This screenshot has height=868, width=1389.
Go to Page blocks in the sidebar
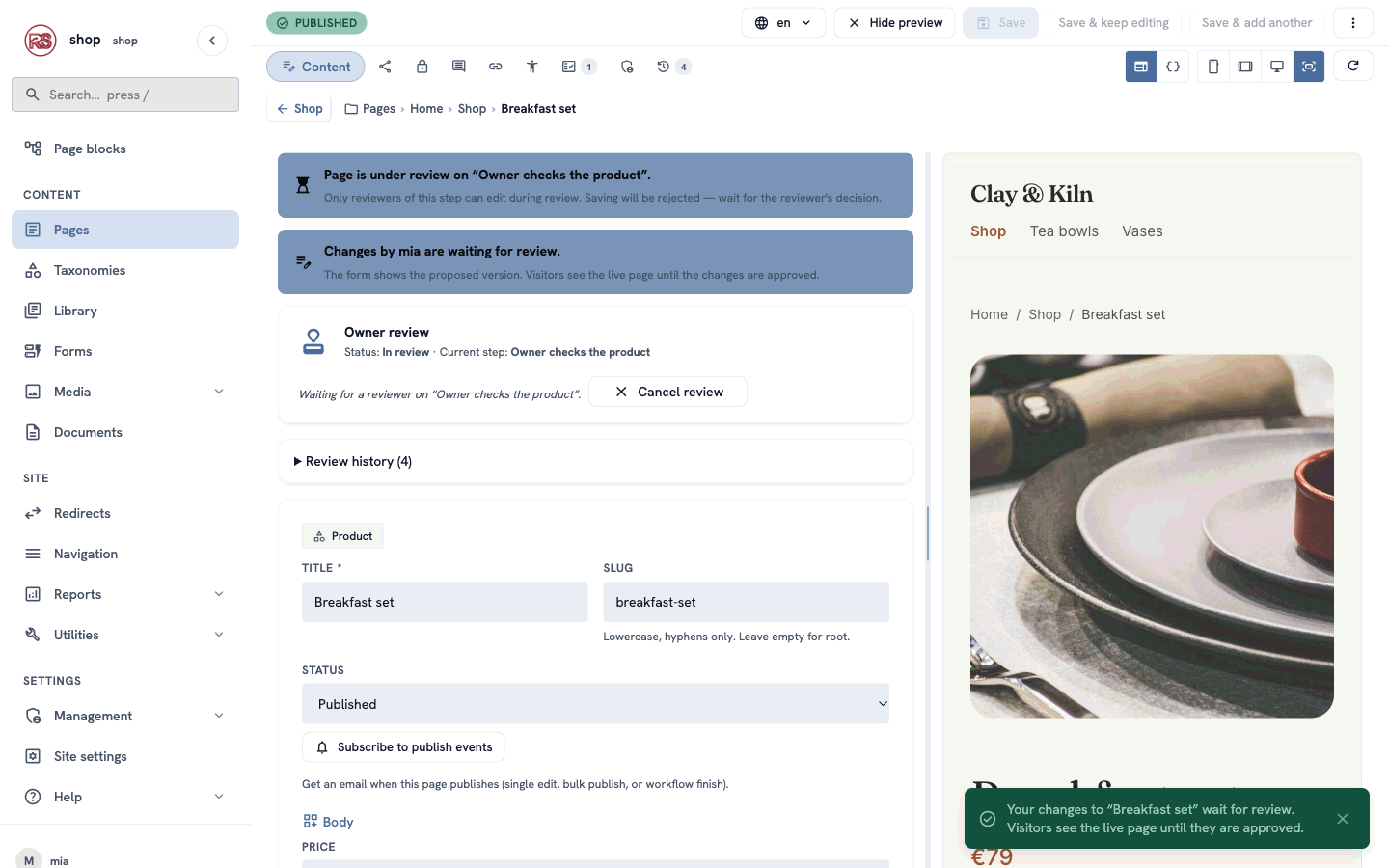125,149
